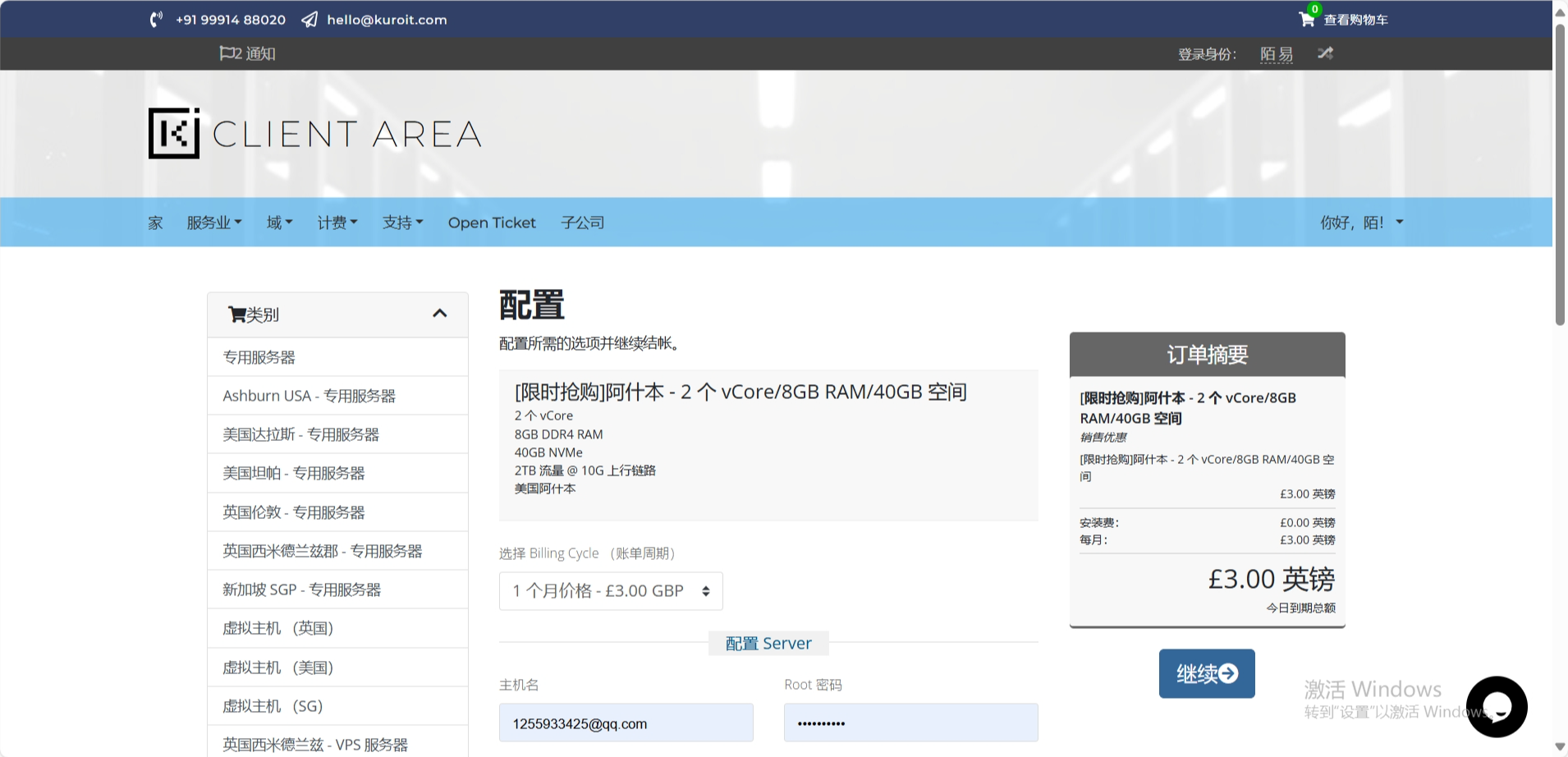Open the 计费 dropdown menu

pyautogui.click(x=337, y=222)
